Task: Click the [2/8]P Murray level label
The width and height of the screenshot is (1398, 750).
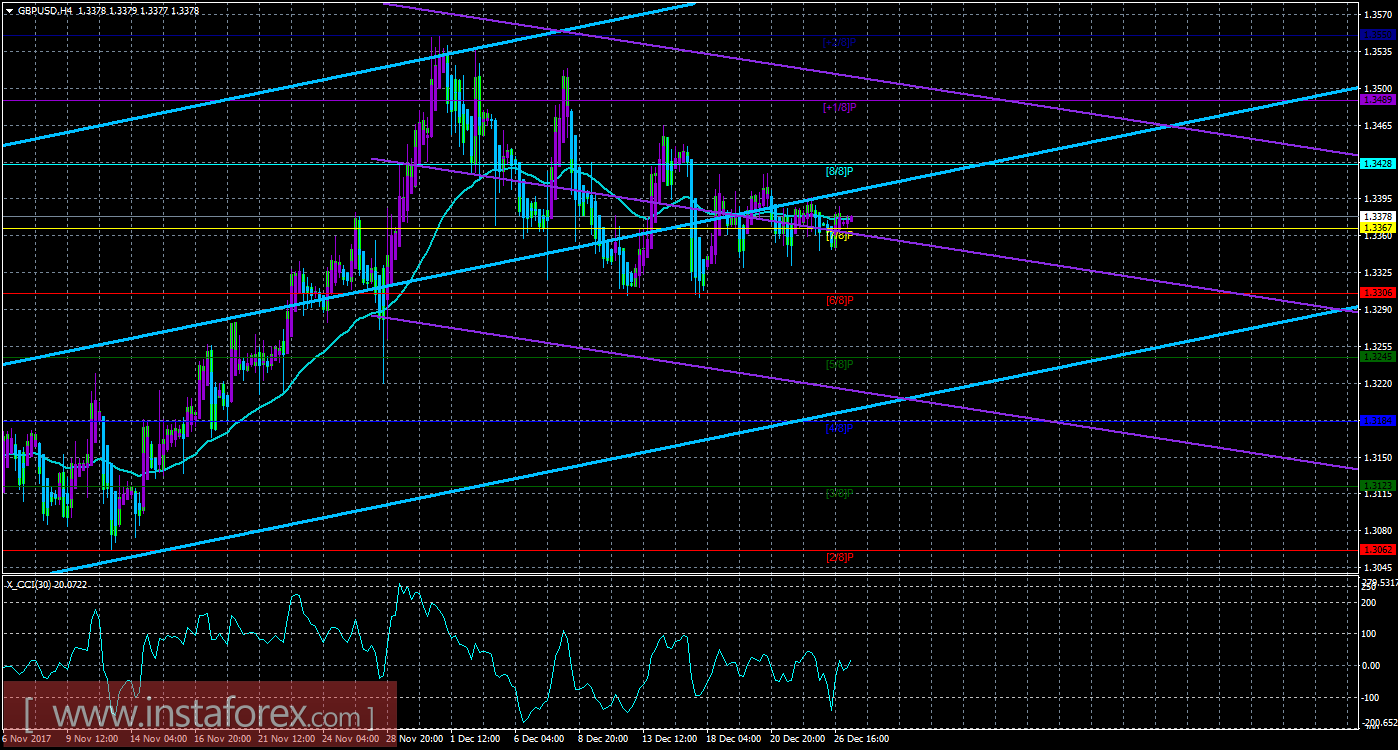Action: 838,557
